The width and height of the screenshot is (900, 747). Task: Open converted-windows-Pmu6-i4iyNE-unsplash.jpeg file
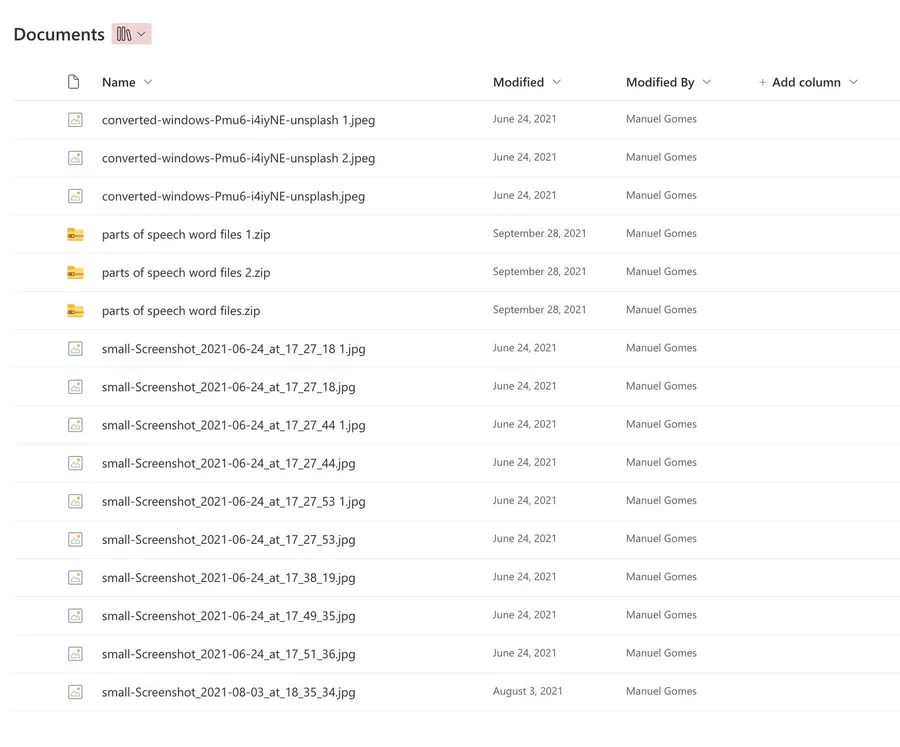(233, 196)
